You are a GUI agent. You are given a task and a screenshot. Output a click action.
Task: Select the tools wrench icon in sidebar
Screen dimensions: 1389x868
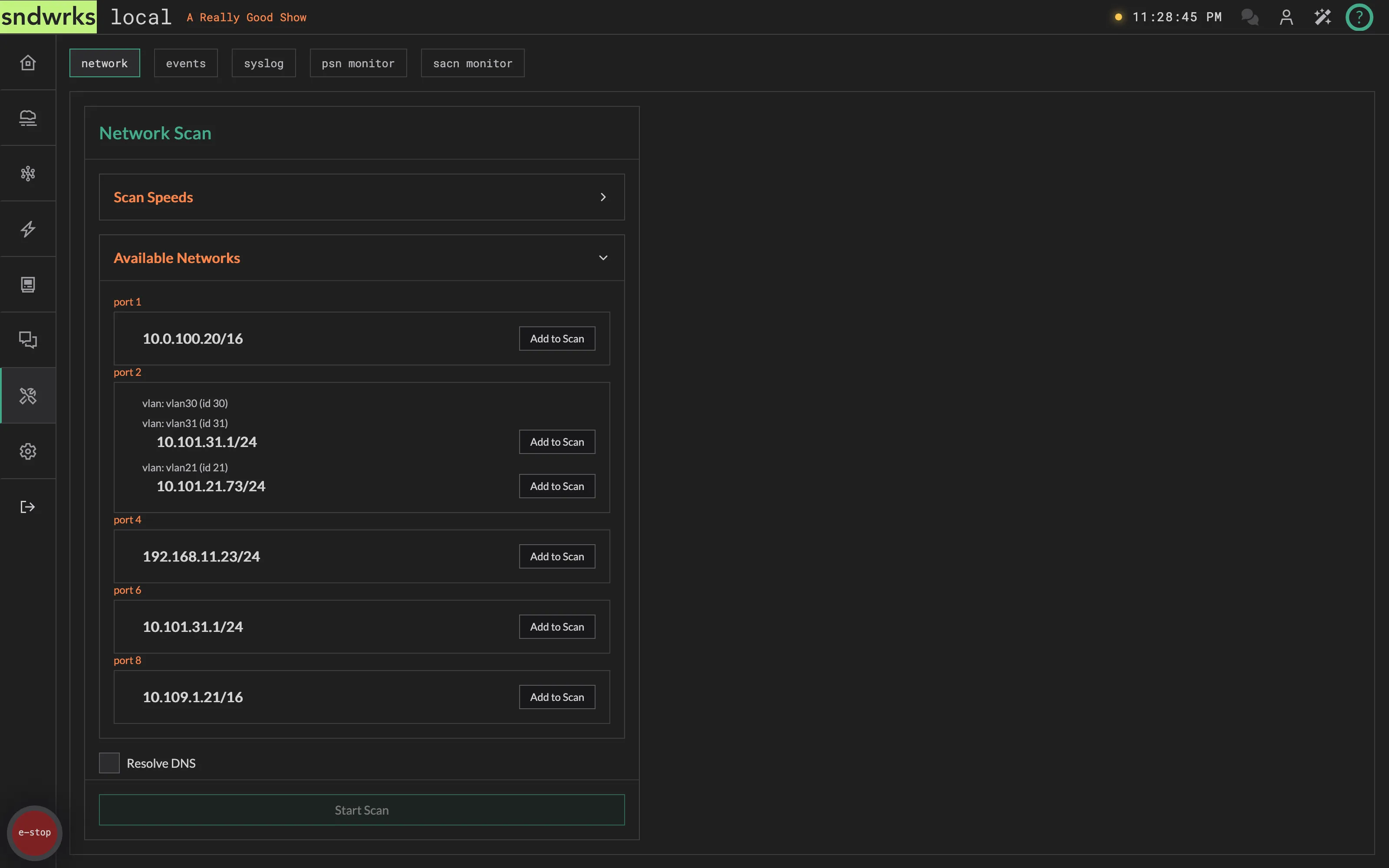coord(27,395)
